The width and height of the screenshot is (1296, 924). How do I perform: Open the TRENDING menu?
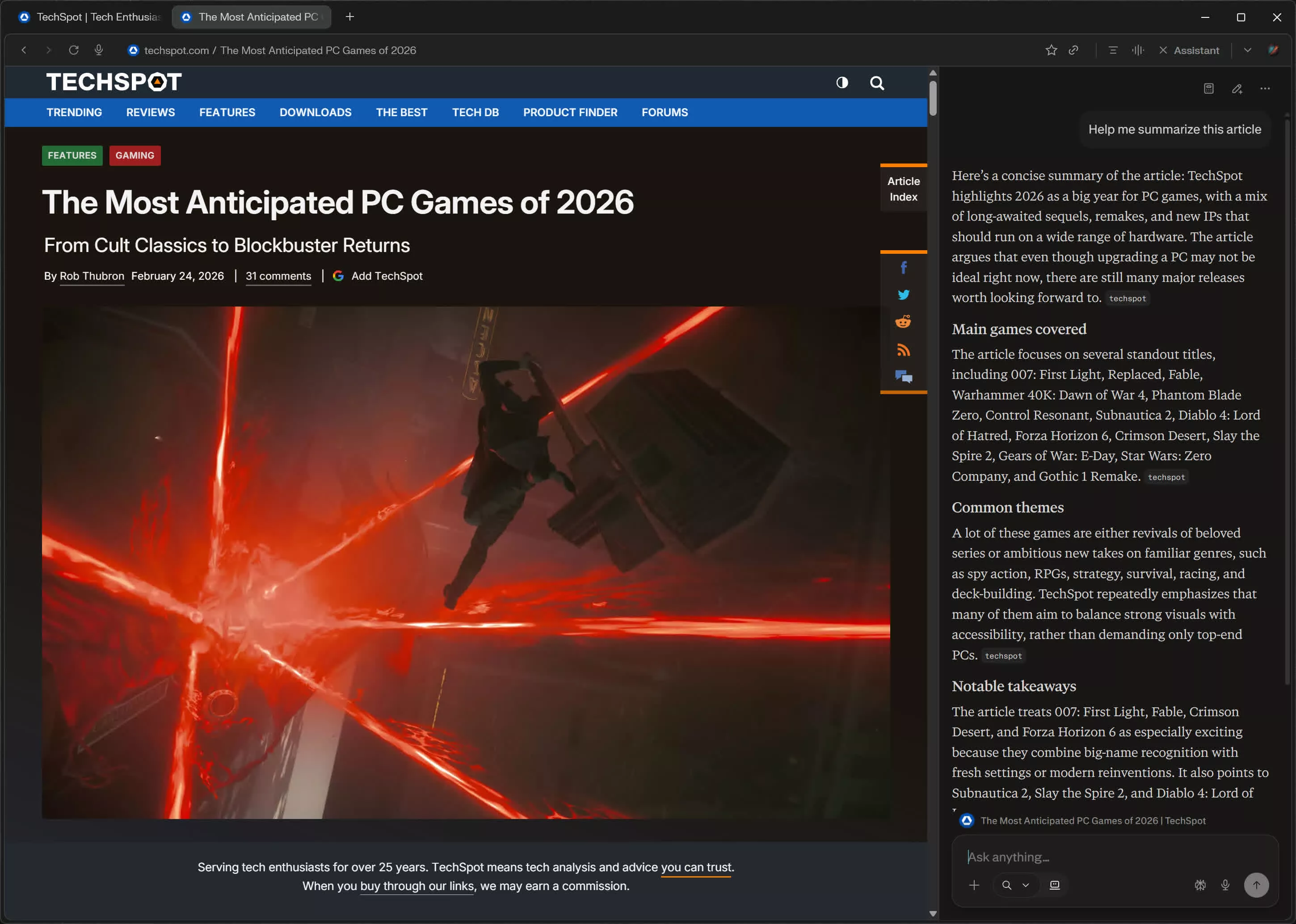pyautogui.click(x=74, y=113)
